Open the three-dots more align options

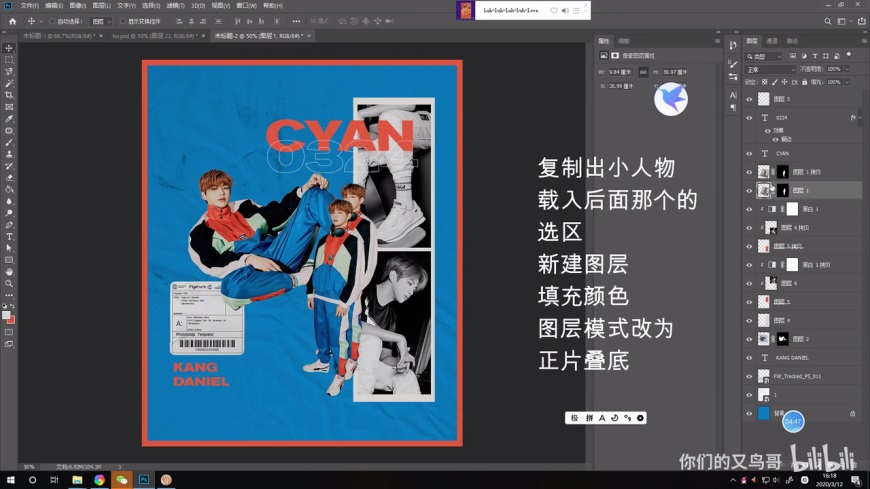click(x=296, y=21)
